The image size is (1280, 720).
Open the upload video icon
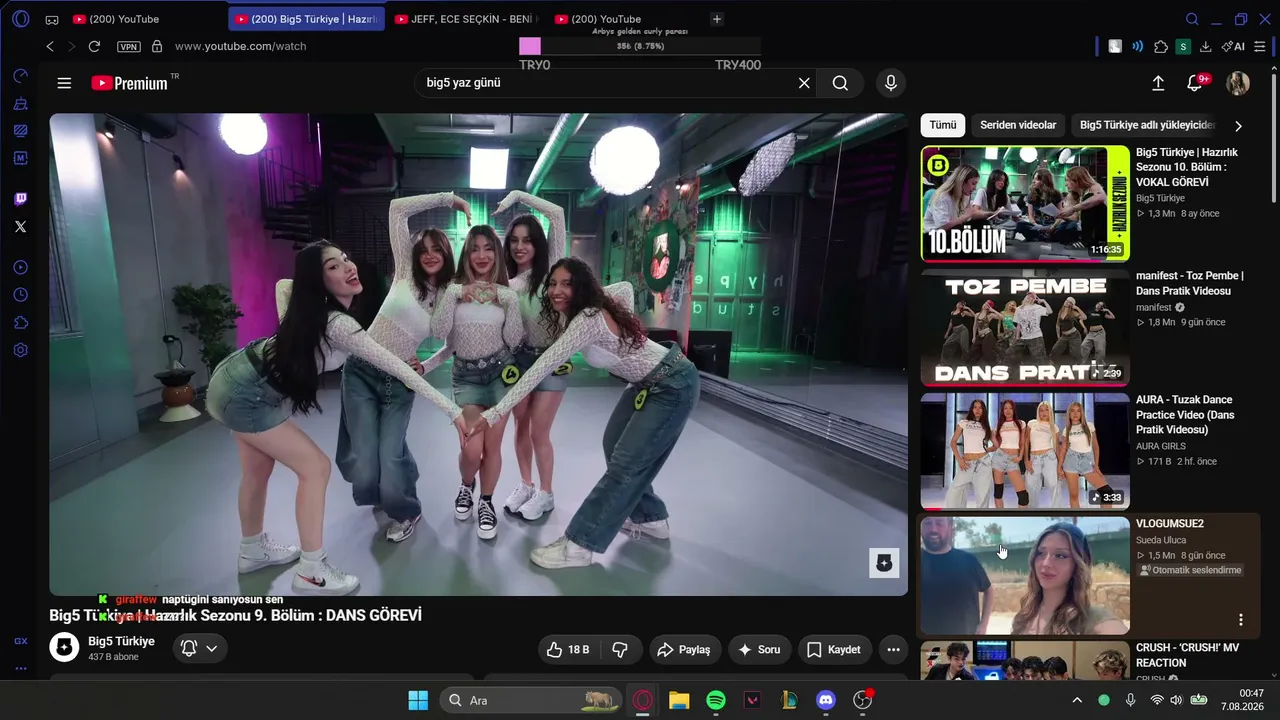pyautogui.click(x=1158, y=83)
